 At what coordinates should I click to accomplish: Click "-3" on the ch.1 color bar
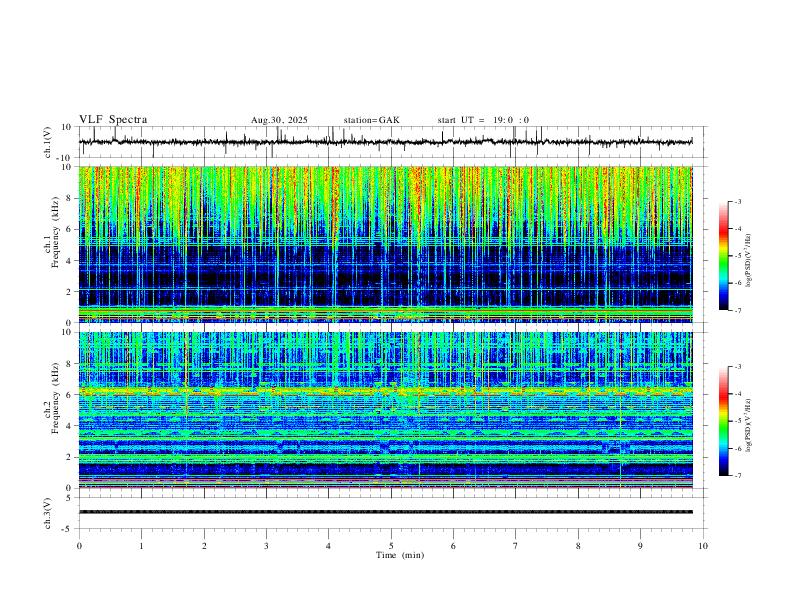coord(738,201)
